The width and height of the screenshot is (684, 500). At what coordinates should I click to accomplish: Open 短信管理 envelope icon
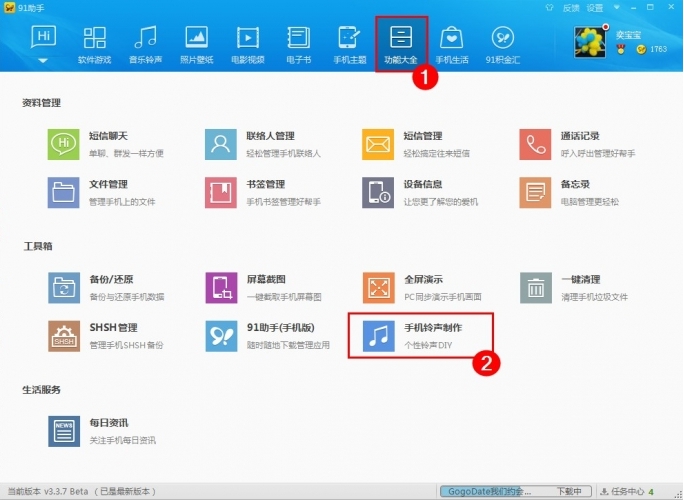click(378, 144)
